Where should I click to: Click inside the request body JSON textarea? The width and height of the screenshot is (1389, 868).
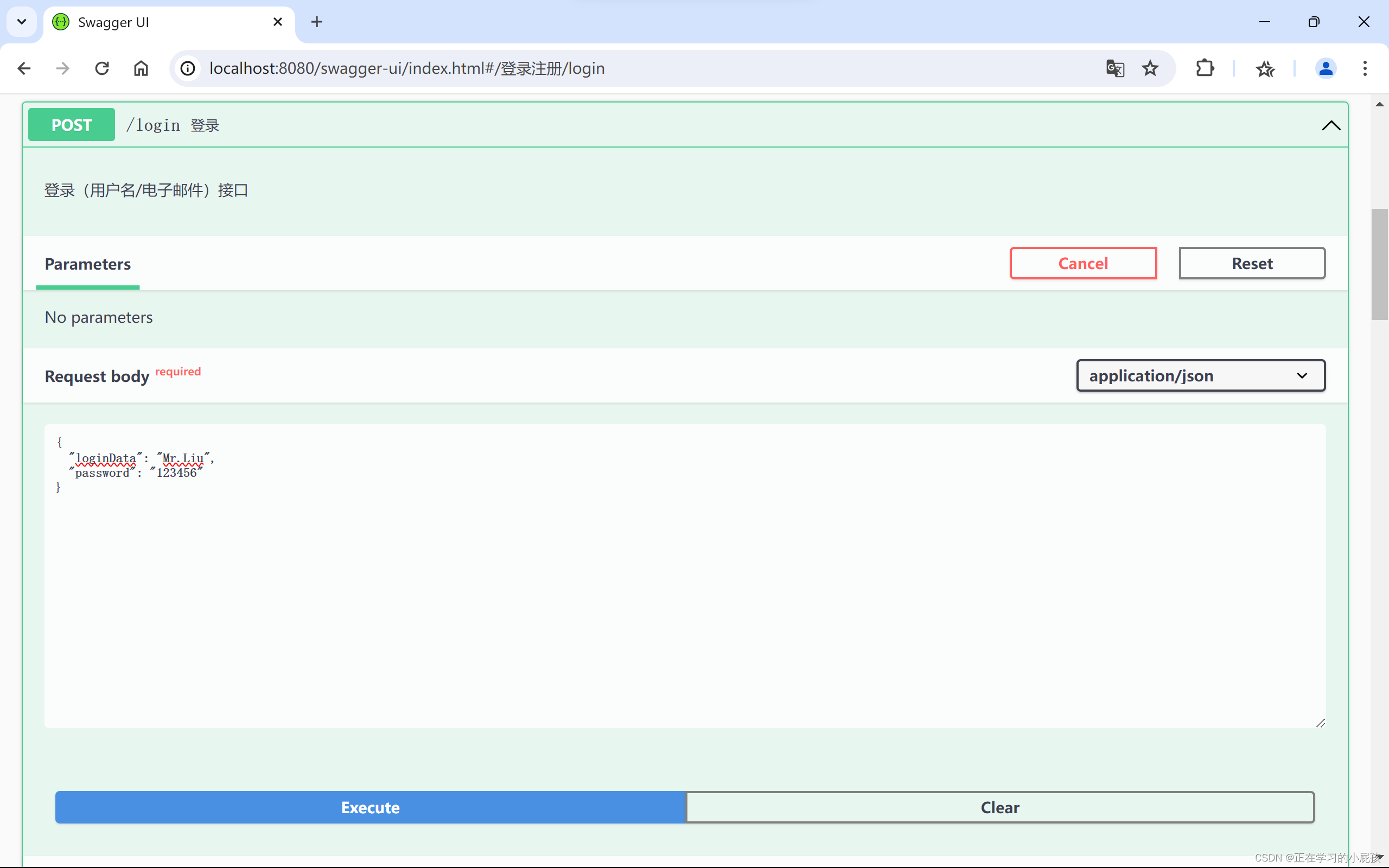tap(685, 576)
